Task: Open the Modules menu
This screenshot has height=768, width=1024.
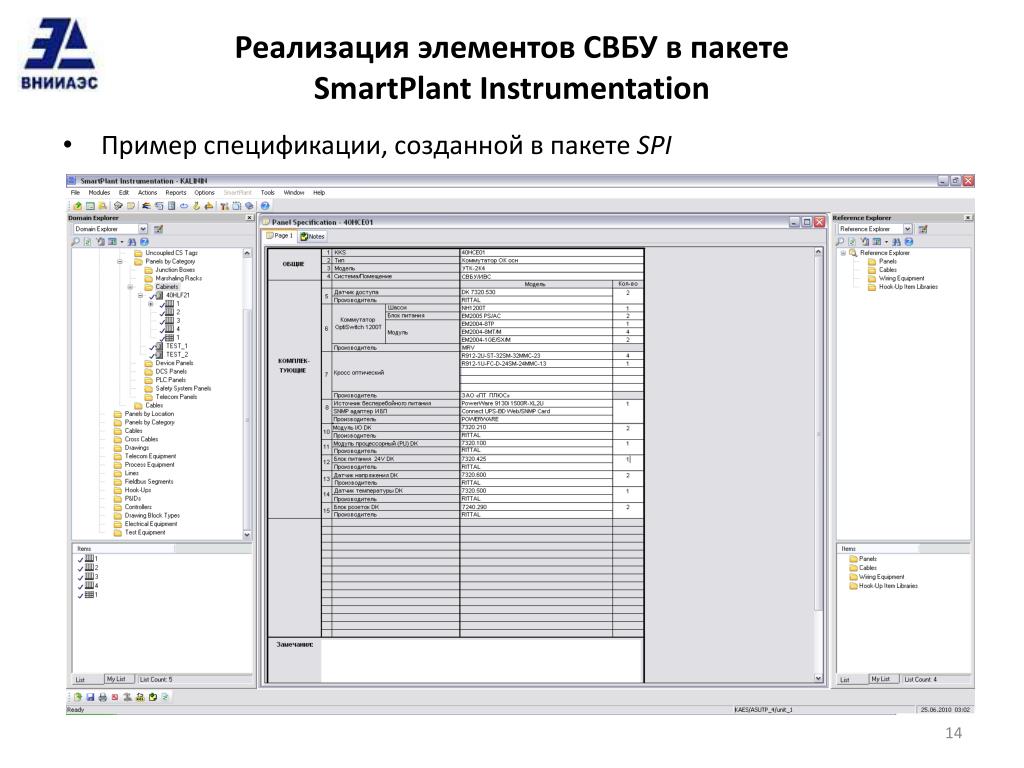Action: (99, 193)
